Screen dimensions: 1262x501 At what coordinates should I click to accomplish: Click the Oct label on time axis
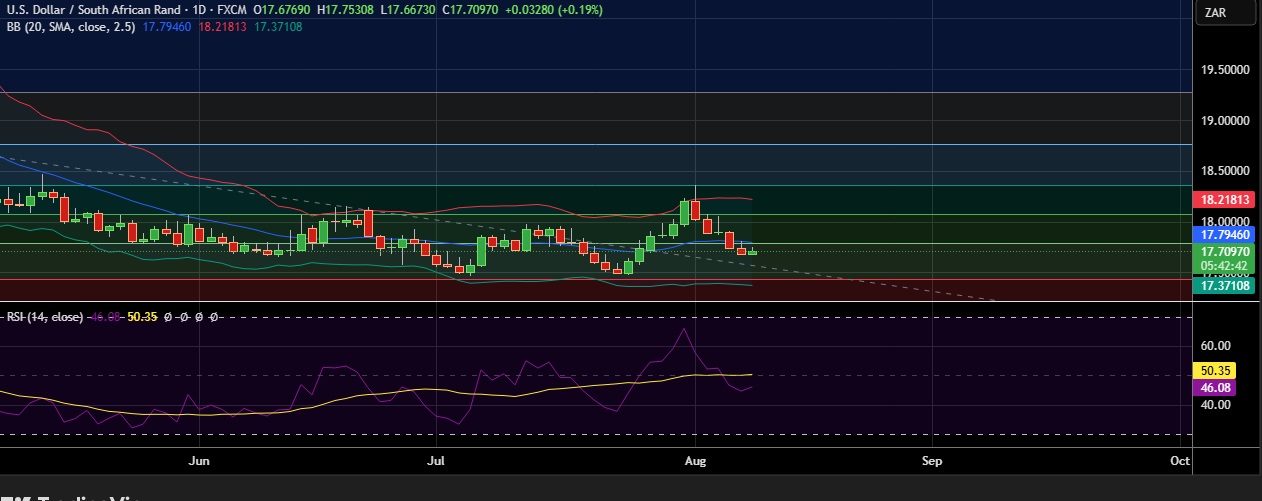click(x=1179, y=461)
